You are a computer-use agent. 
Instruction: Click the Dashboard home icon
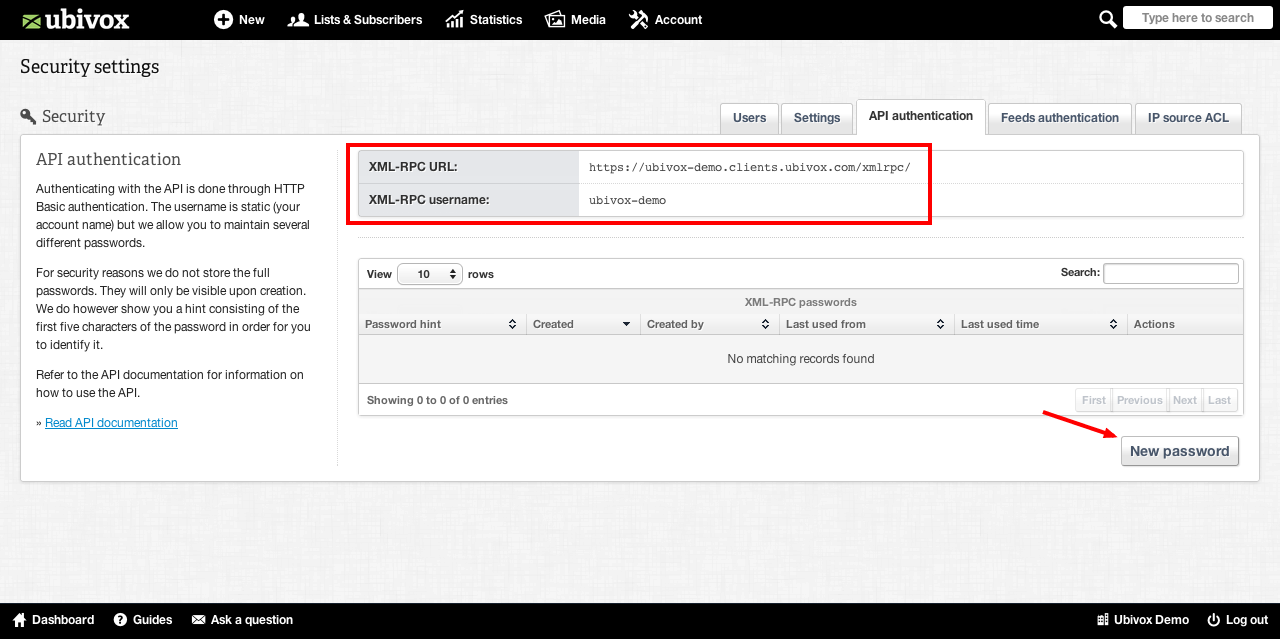pyautogui.click(x=19, y=620)
